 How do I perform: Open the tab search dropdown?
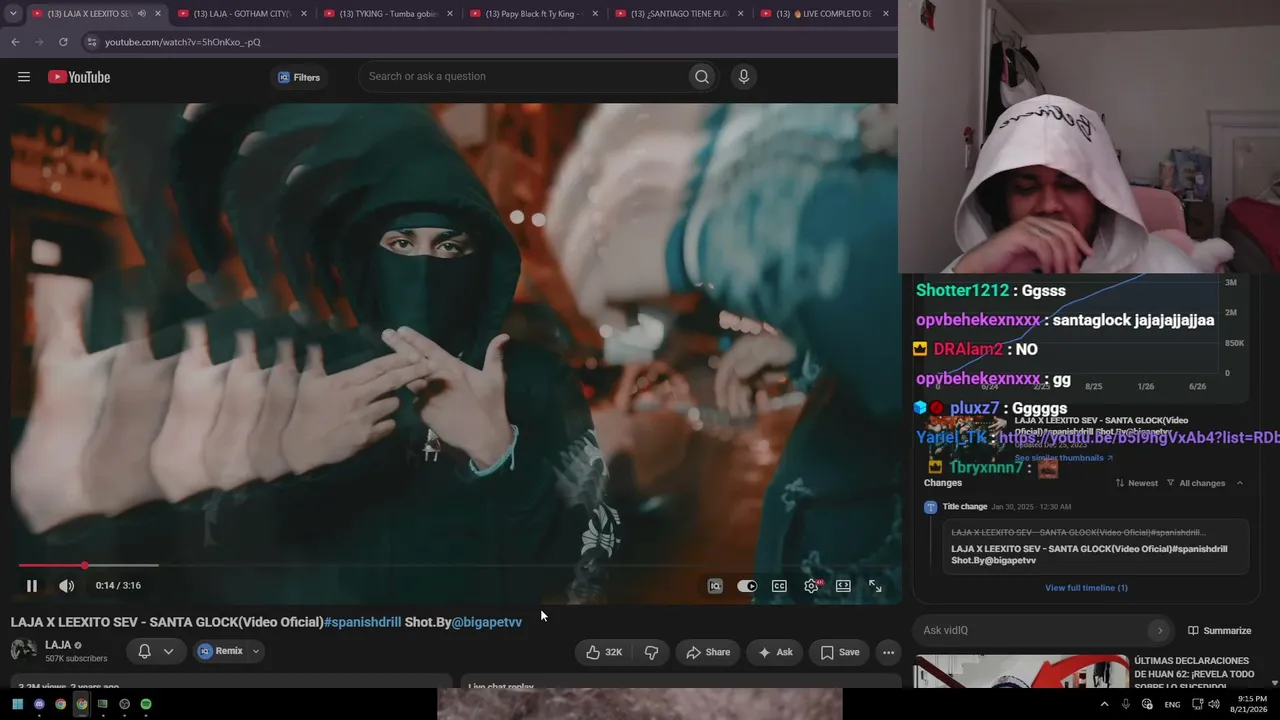13,14
